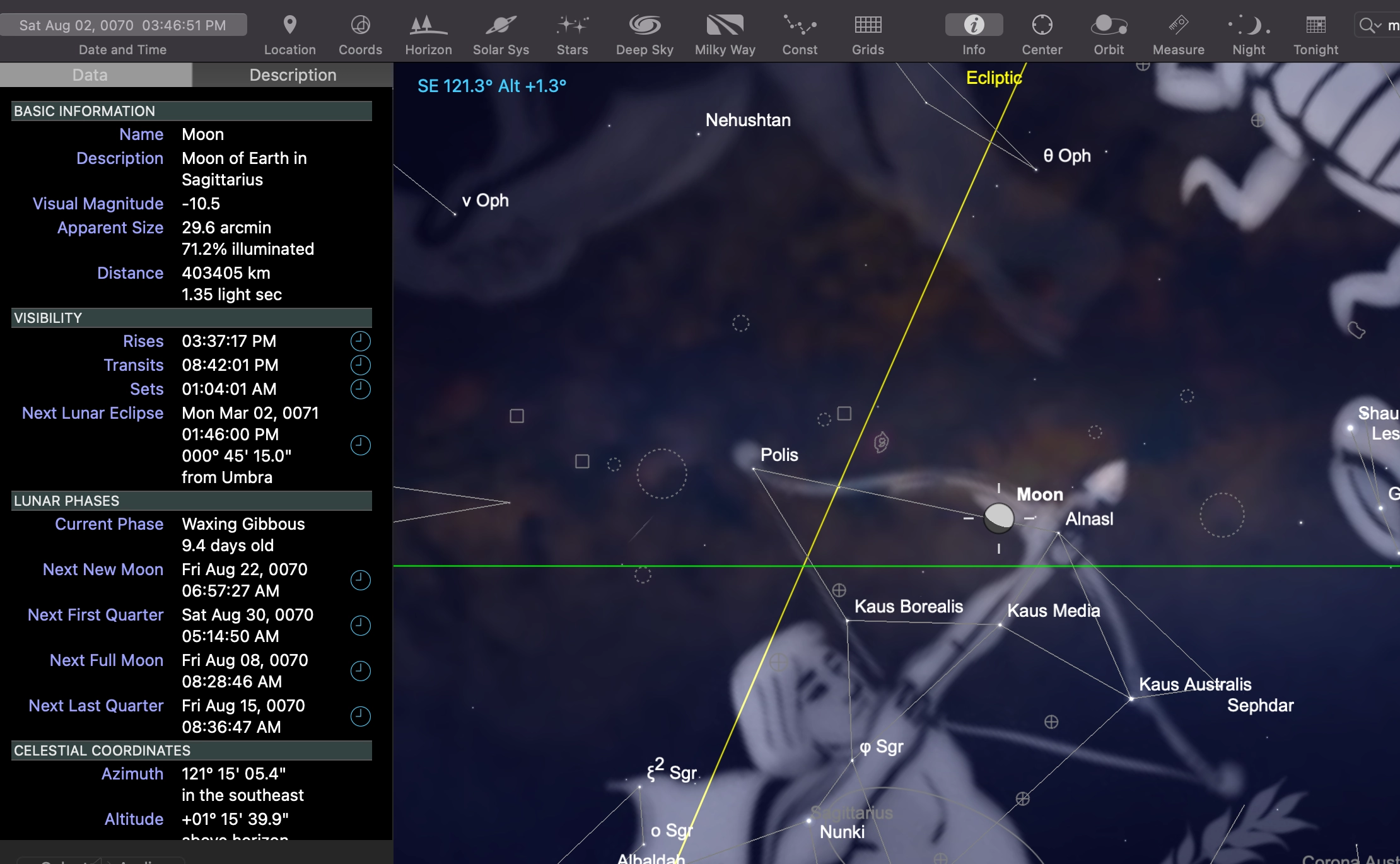
Task: Click the Kaus Borealis star label
Action: point(909,606)
